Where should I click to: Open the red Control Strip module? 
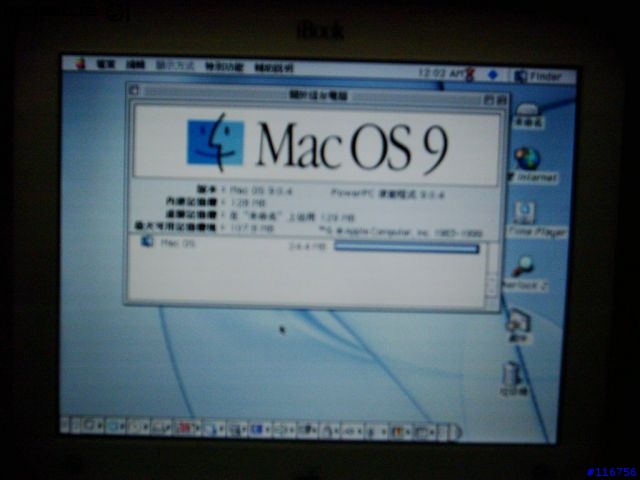click(x=186, y=428)
